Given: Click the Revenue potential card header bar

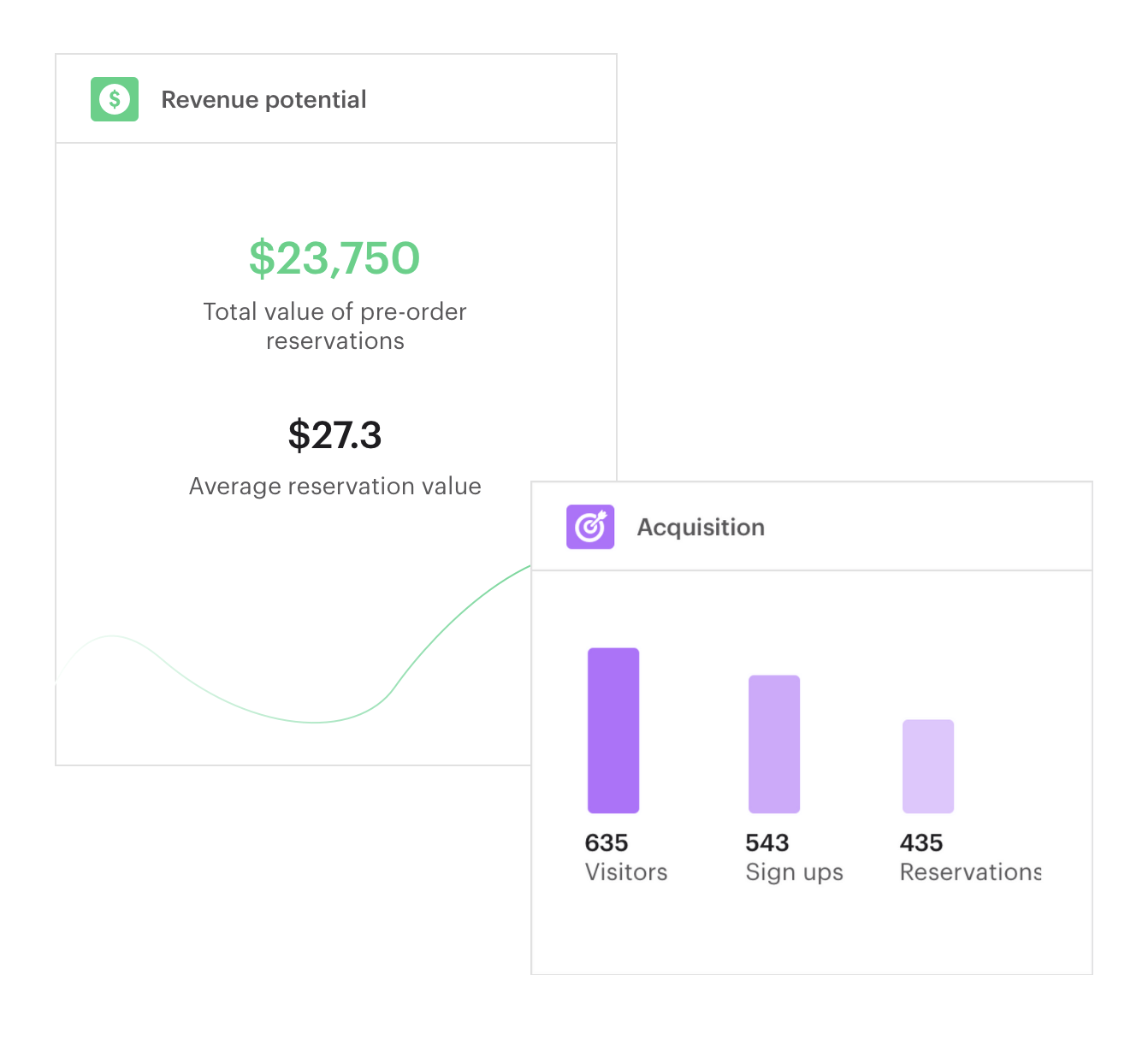Looking at the screenshot, I should click(336, 99).
